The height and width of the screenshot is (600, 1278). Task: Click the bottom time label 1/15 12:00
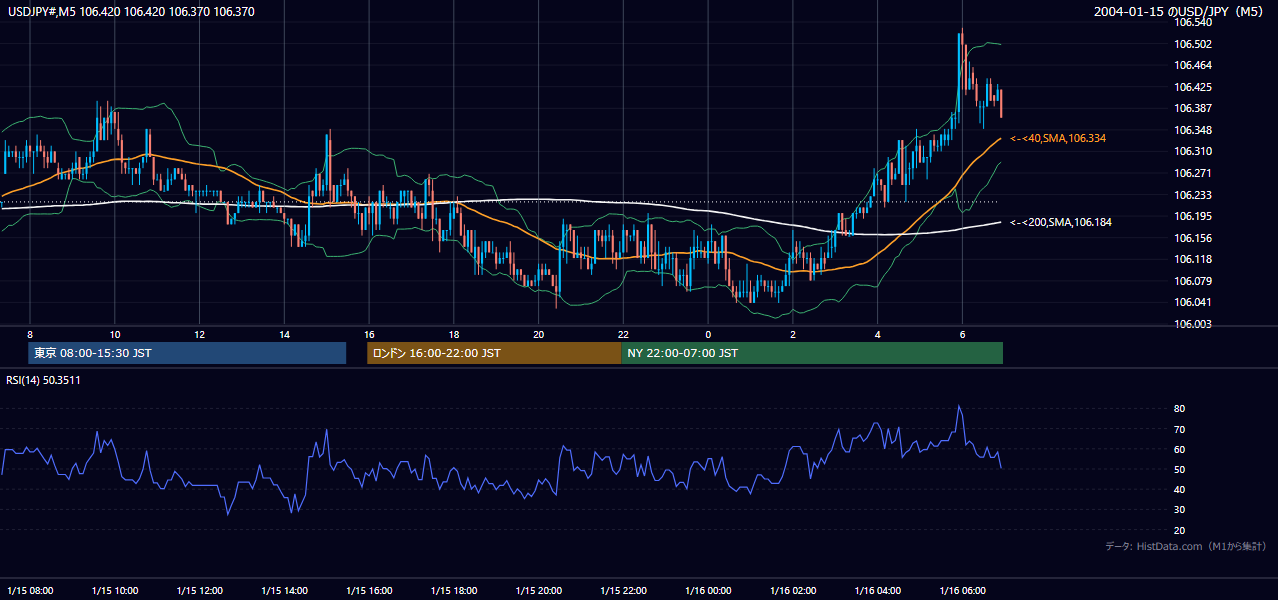tap(200, 590)
